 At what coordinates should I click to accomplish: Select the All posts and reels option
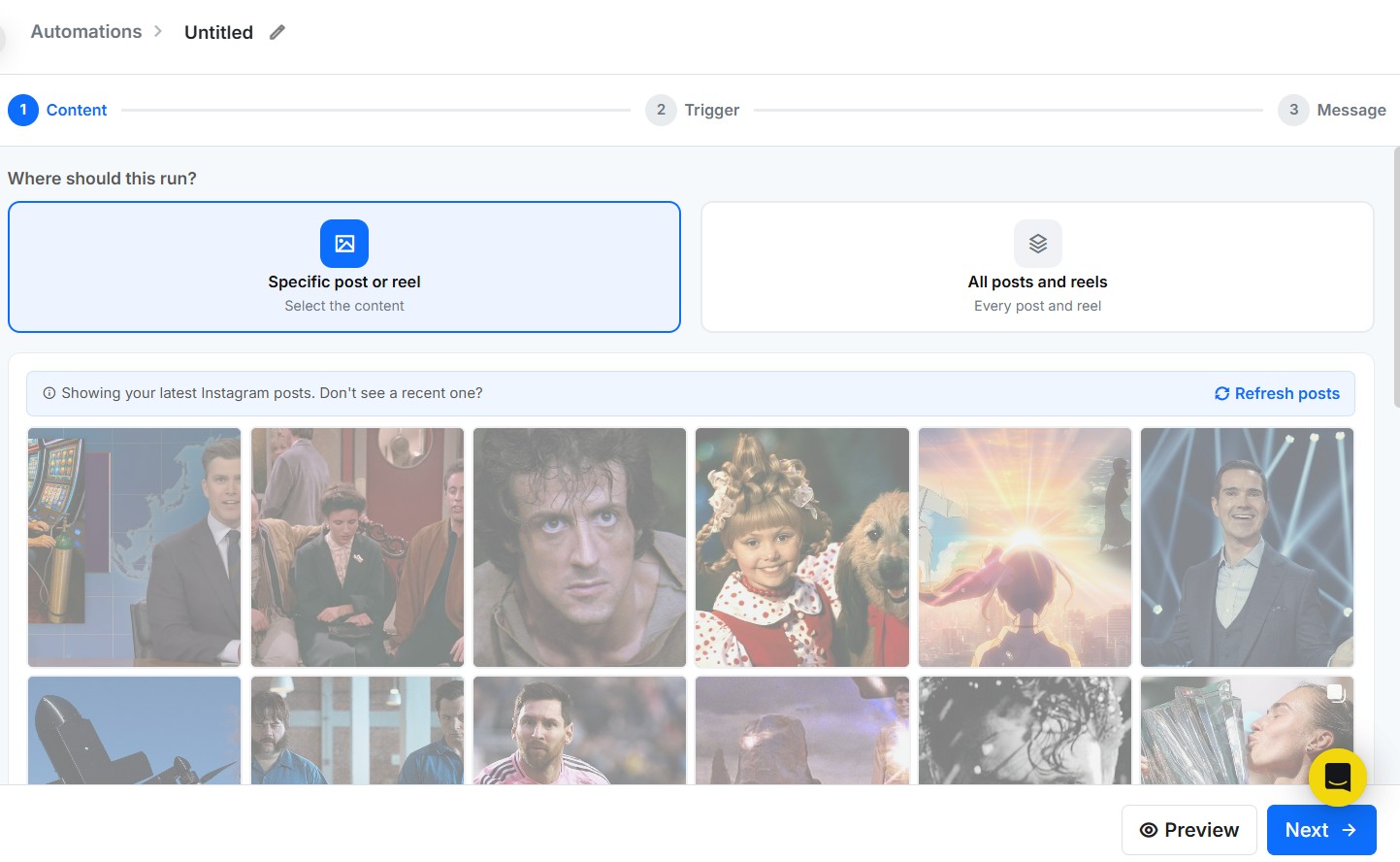click(x=1037, y=267)
